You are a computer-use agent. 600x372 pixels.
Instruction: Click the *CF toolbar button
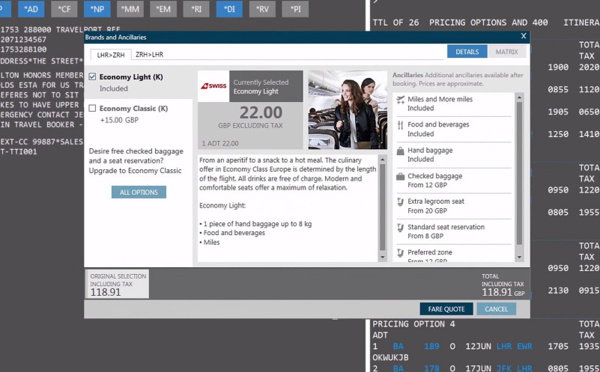(64, 9)
